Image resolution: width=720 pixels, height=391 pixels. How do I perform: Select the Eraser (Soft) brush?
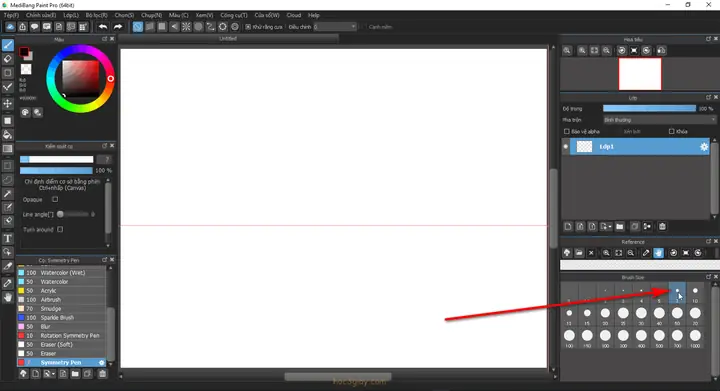click(62, 345)
